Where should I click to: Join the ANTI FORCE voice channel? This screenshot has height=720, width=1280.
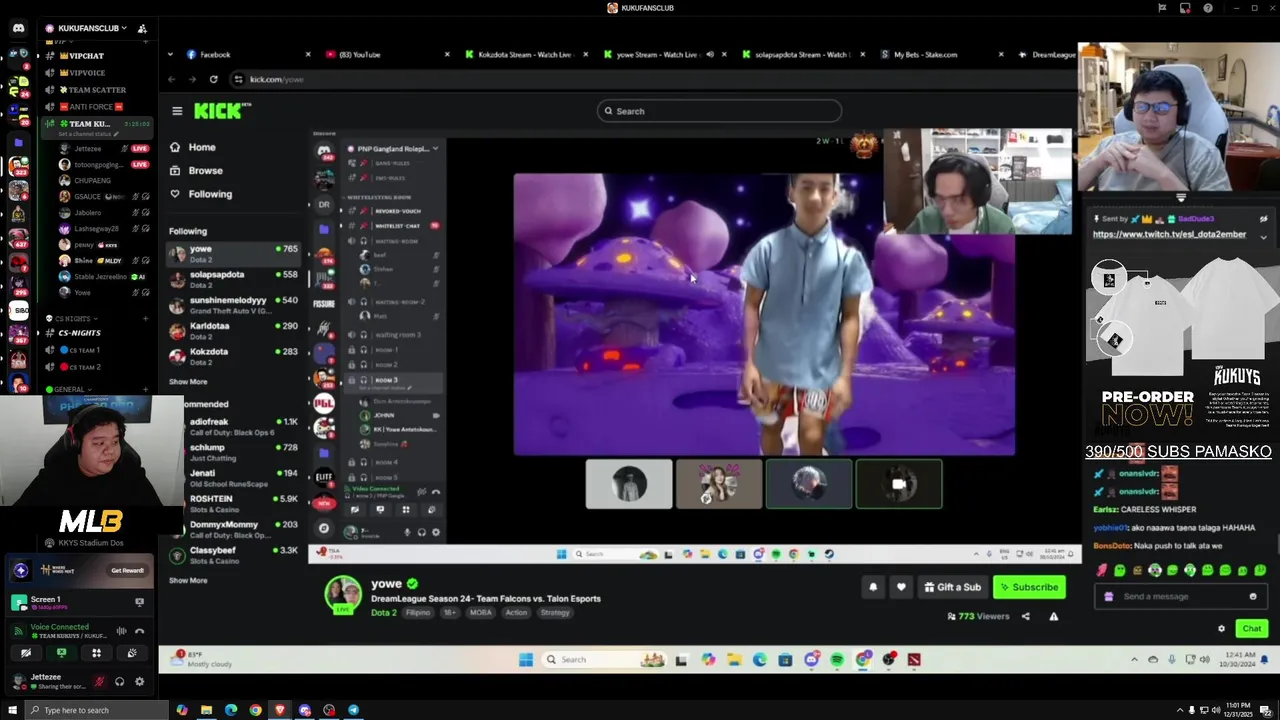[x=92, y=107]
